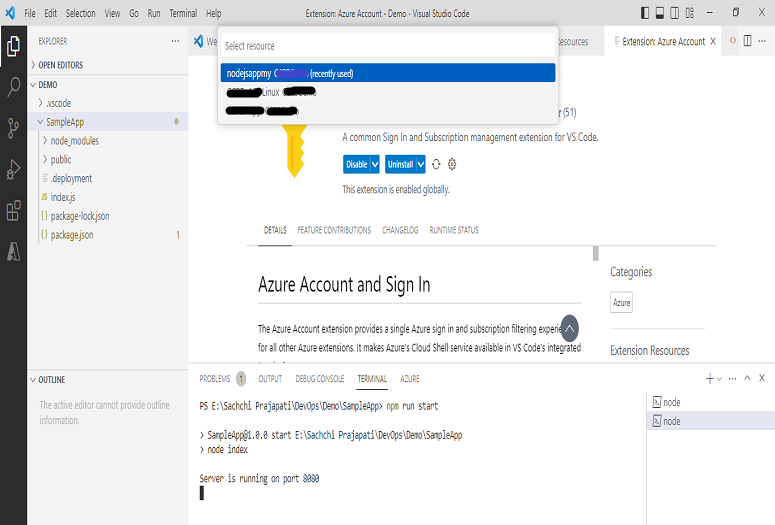The width and height of the screenshot is (775, 525).
Task: Open package-lock.json file
Action: click(x=80, y=216)
